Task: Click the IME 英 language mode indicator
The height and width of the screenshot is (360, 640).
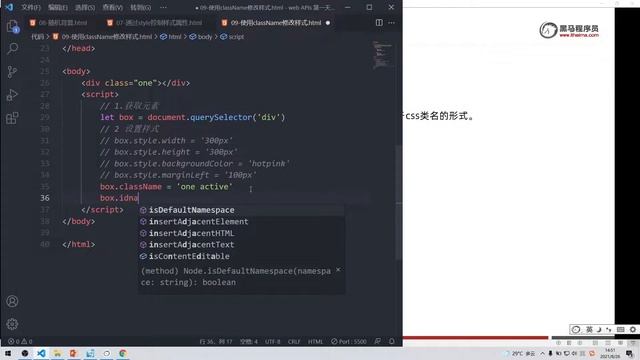Action: 589,329
